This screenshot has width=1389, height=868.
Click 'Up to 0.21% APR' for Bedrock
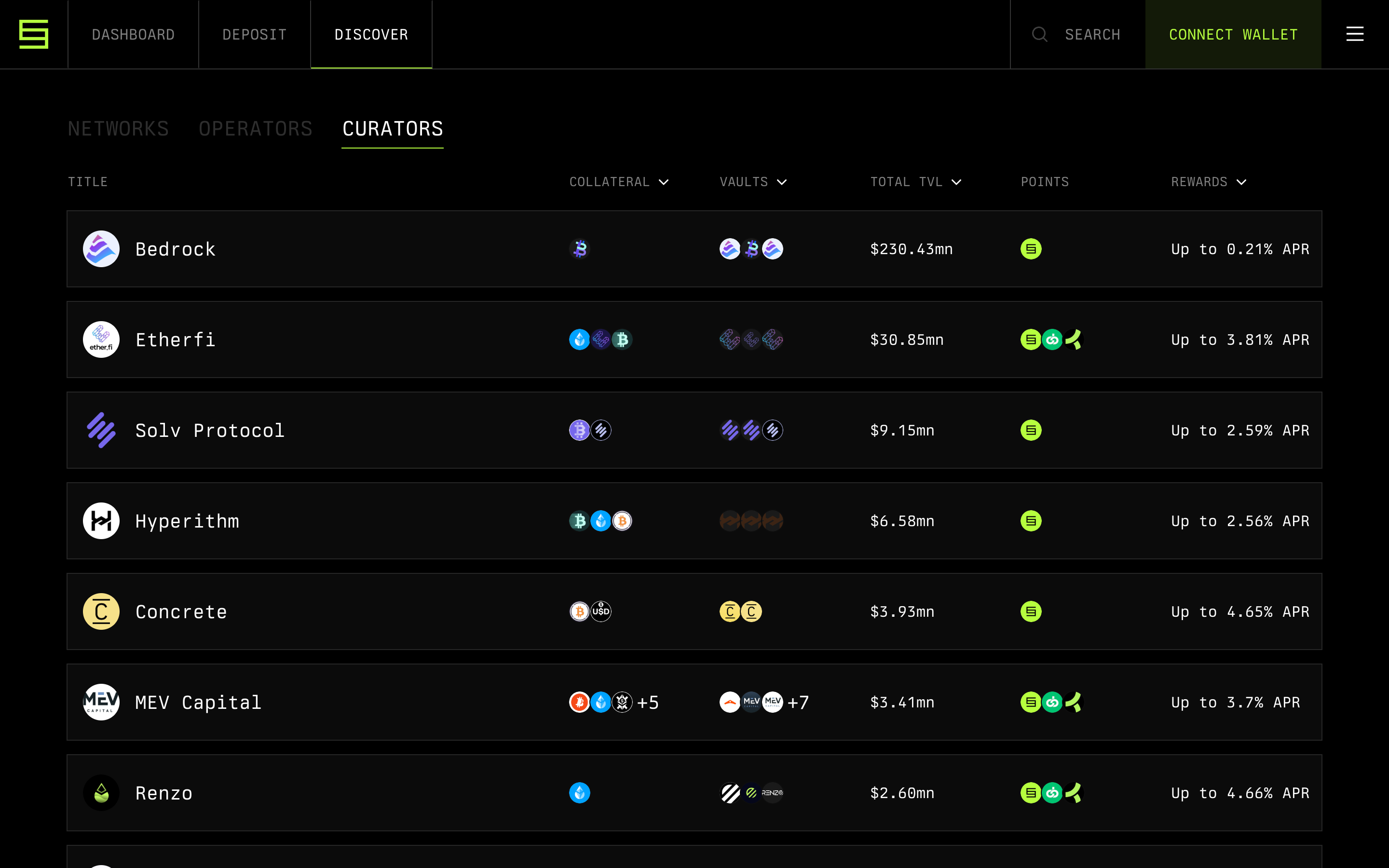click(1240, 249)
